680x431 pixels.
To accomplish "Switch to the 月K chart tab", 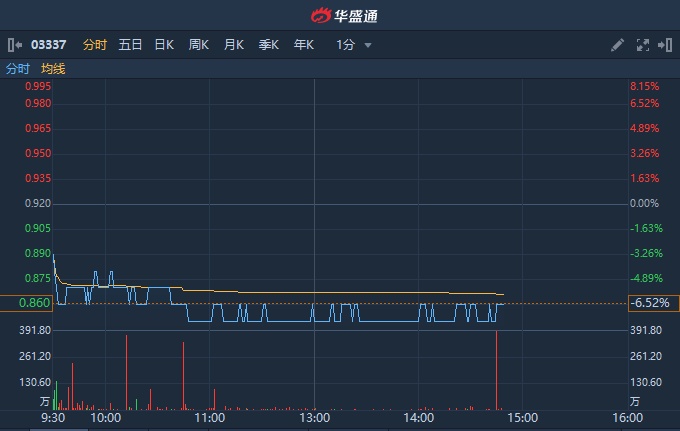I will click(x=234, y=45).
